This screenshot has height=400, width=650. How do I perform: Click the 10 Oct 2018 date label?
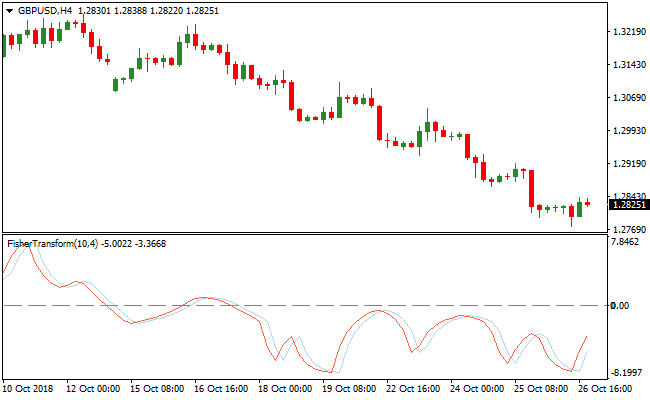(x=29, y=388)
